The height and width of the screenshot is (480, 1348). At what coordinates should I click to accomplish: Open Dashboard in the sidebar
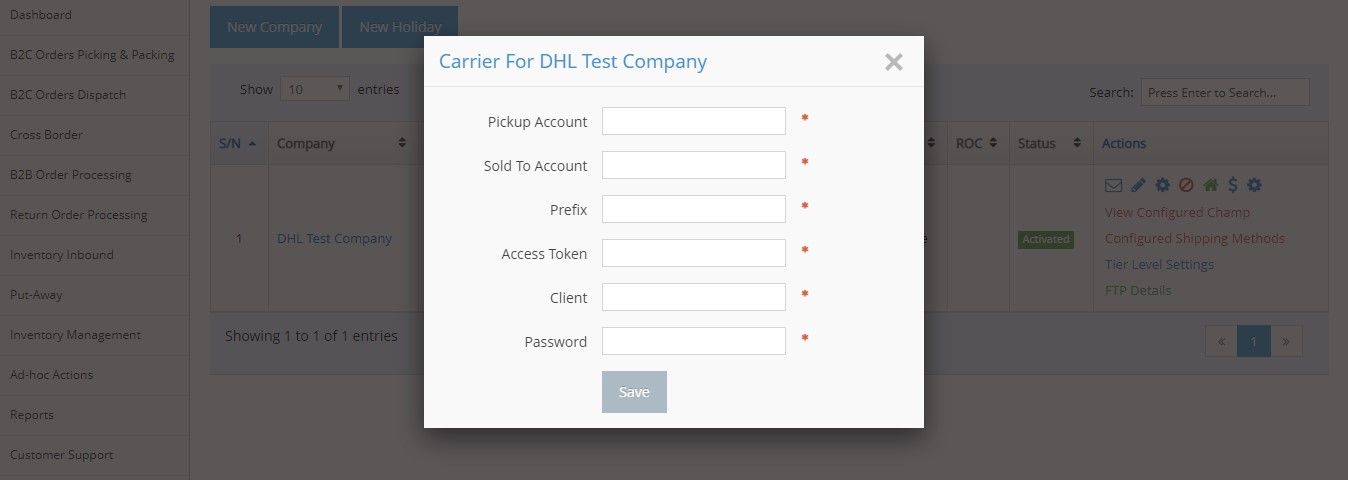click(94, 15)
